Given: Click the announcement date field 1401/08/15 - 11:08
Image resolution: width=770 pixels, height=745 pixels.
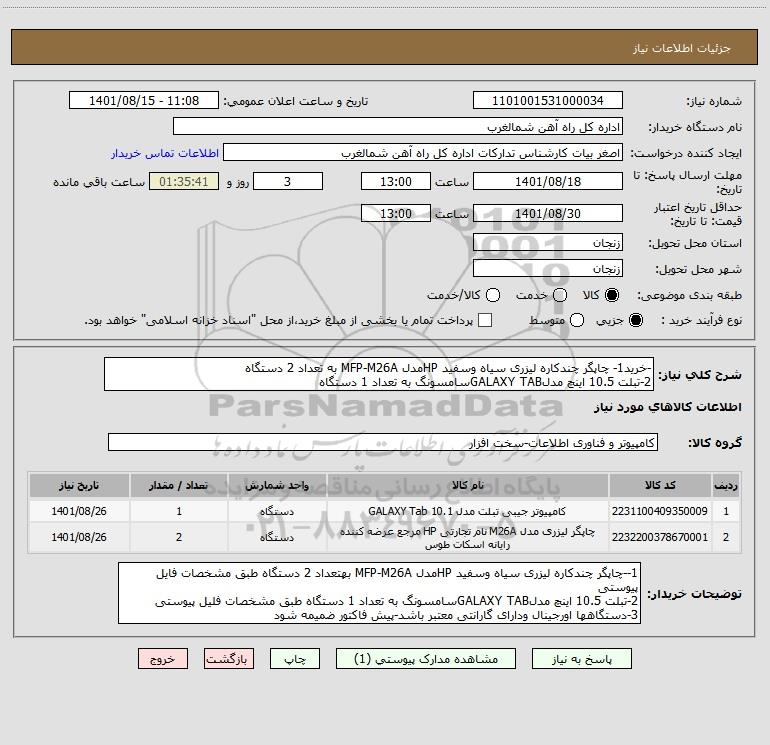Looking at the screenshot, I should (144, 100).
